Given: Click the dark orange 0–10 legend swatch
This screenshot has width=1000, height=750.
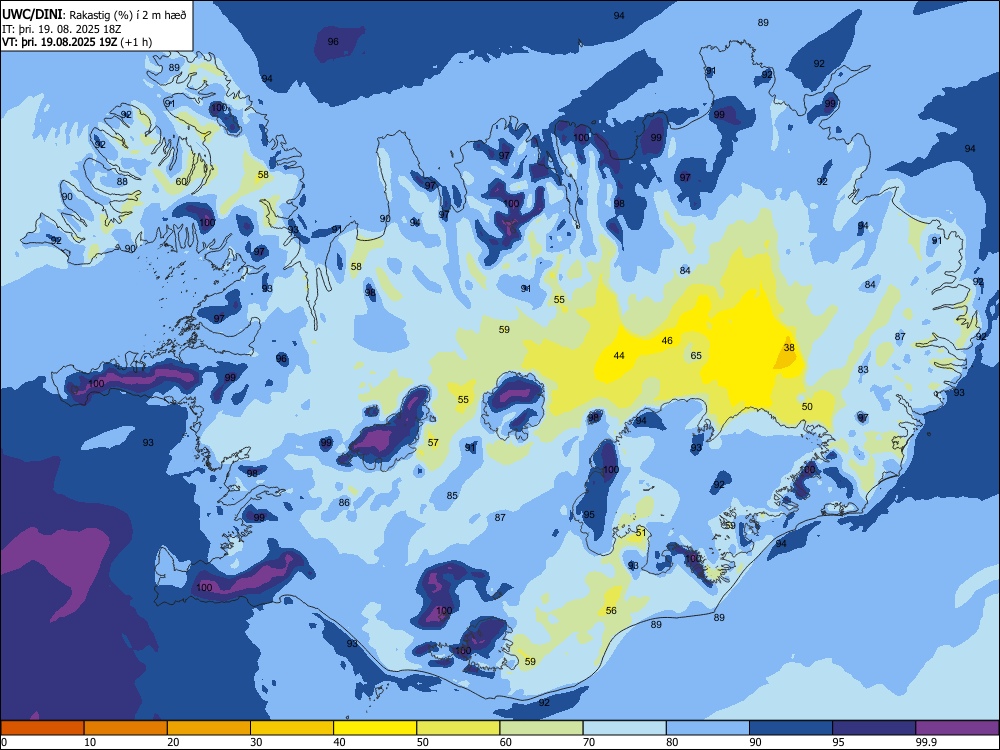Looking at the screenshot, I should (42, 728).
